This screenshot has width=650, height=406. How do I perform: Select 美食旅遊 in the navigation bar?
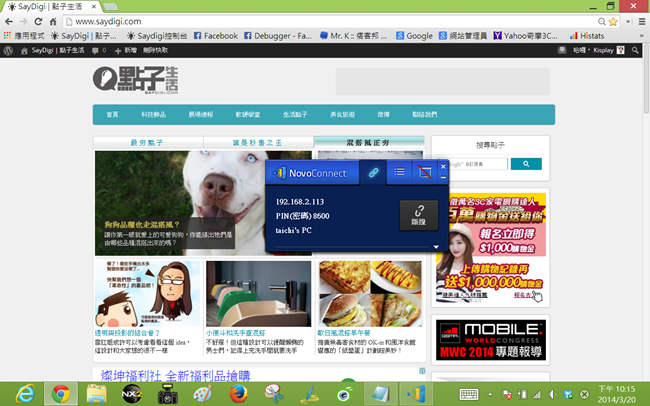[342, 114]
